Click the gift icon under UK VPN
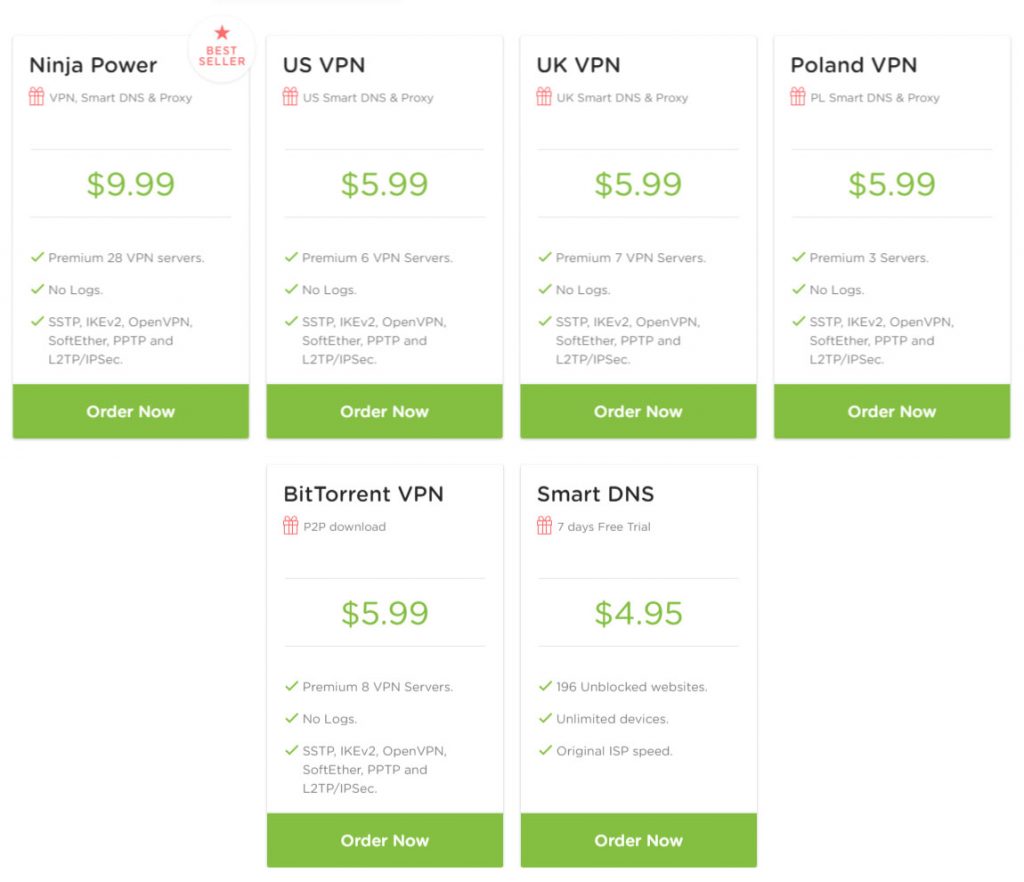The height and width of the screenshot is (882, 1024). [x=544, y=97]
